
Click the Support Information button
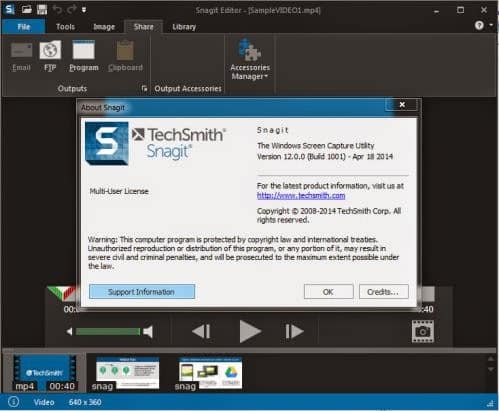(142, 292)
